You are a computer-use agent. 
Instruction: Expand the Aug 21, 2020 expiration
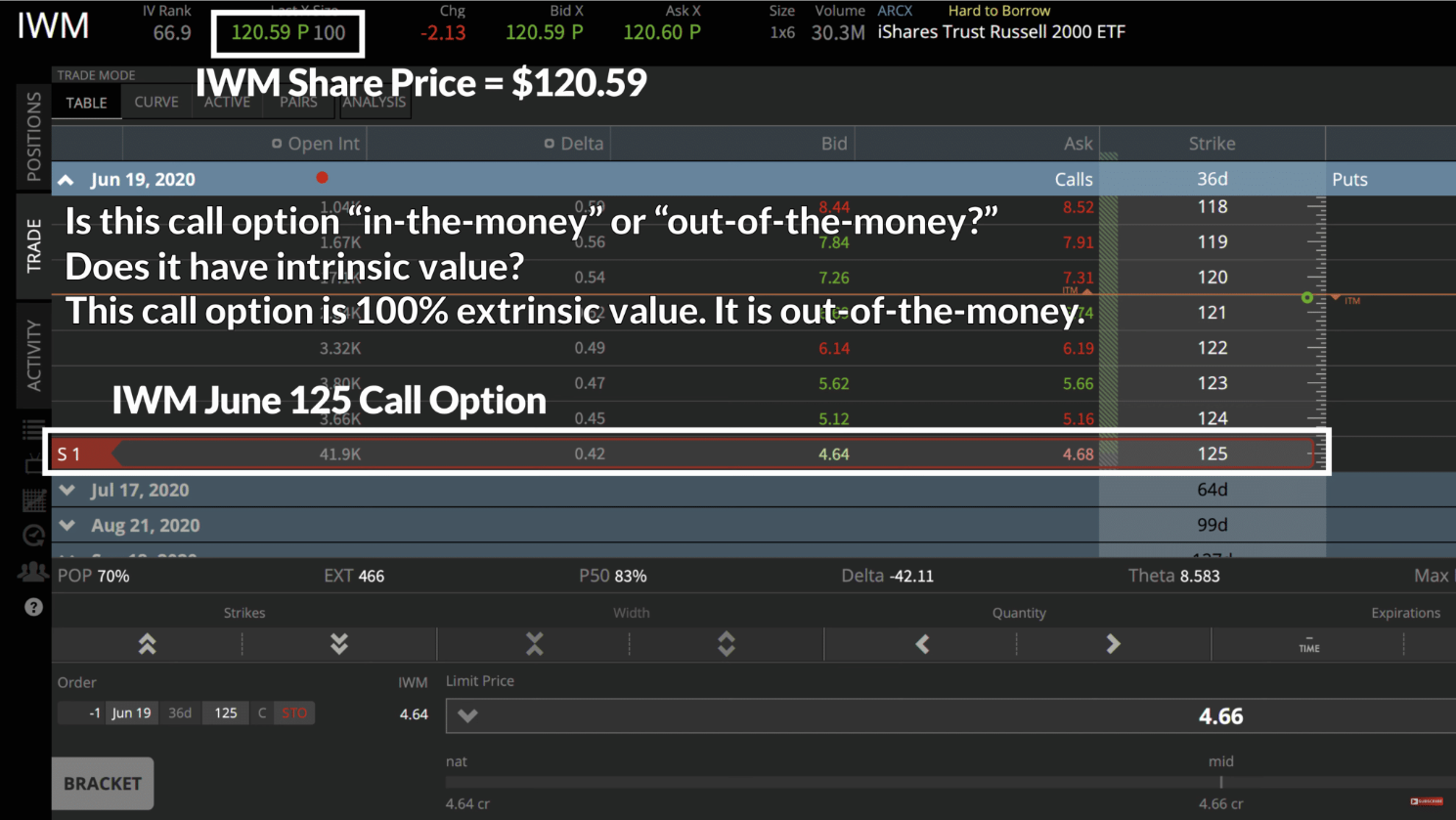(66, 525)
